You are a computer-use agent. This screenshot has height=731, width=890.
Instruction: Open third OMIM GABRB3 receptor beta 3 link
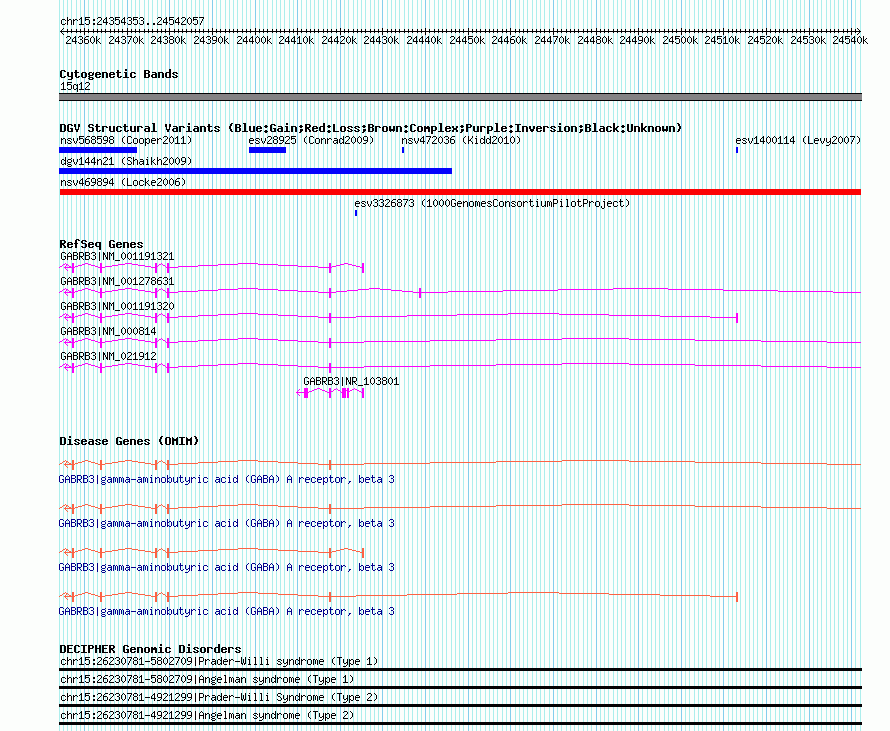[226, 568]
